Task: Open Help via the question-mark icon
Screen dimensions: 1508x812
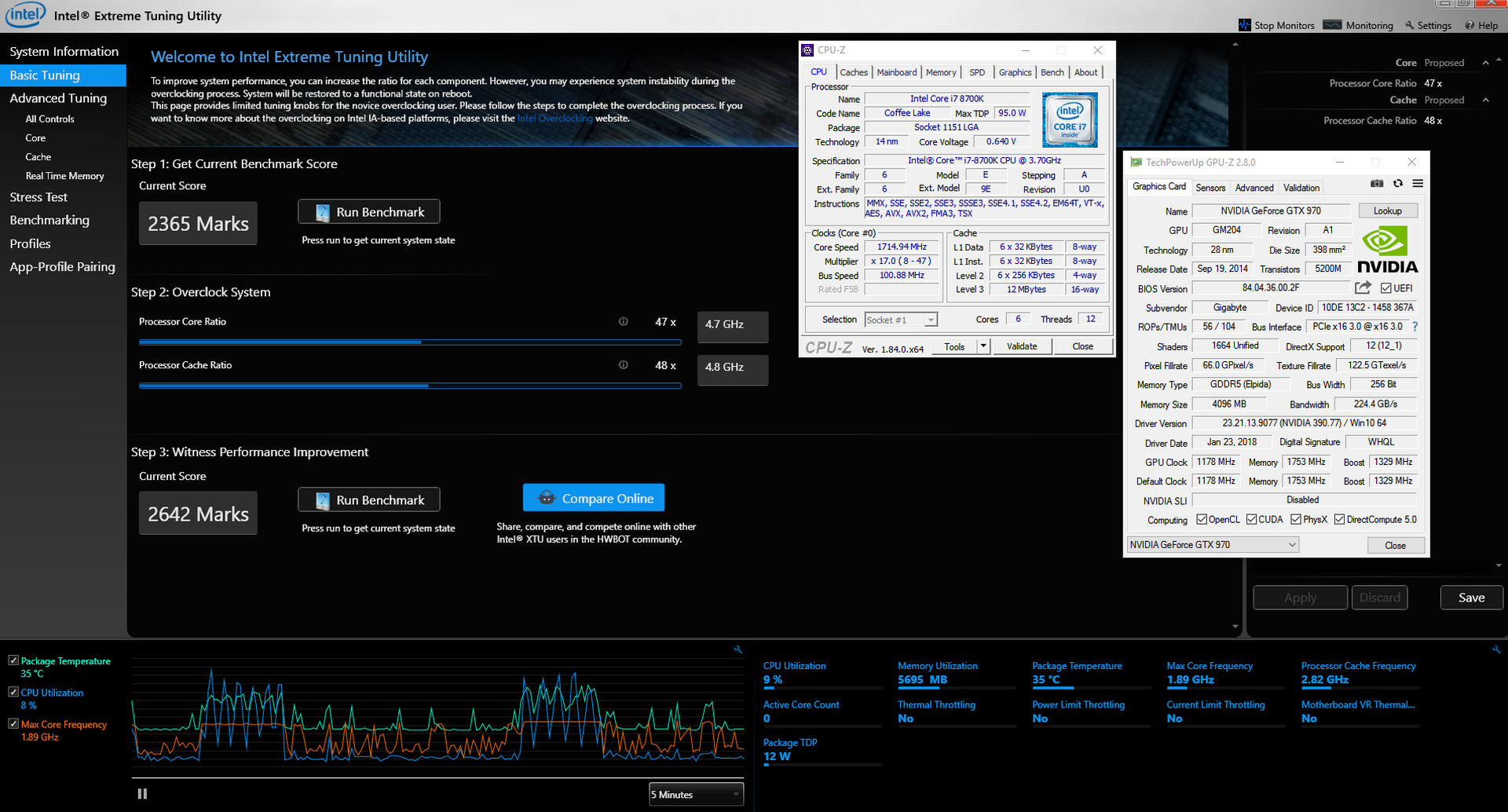Action: [1470, 25]
